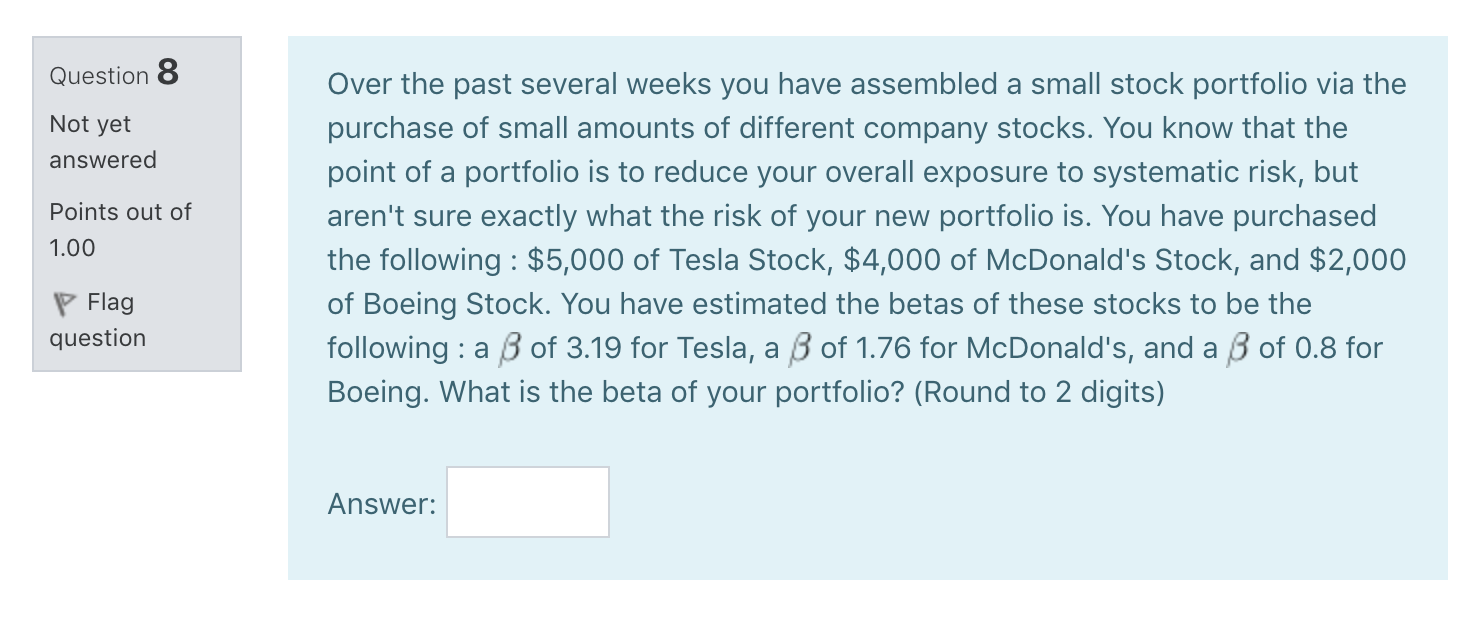Click the Question 8 heading
The width and height of the screenshot is (1474, 620).
pyautogui.click(x=114, y=74)
